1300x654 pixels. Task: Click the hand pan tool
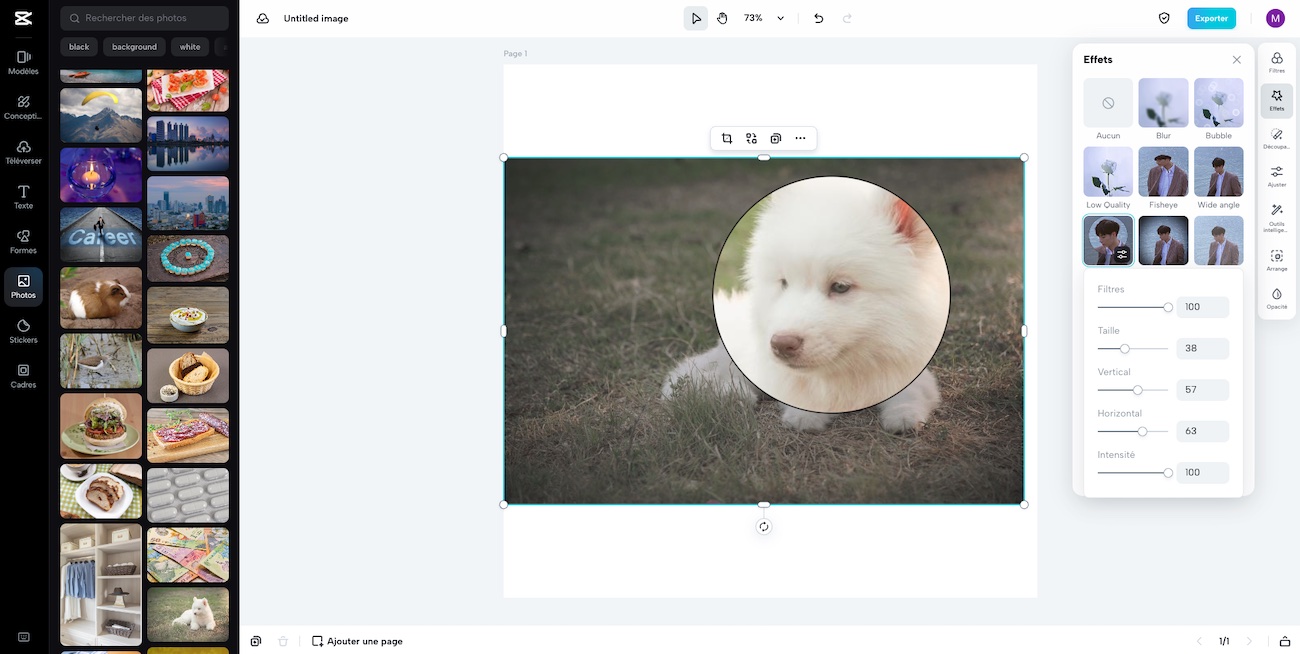[722, 18]
